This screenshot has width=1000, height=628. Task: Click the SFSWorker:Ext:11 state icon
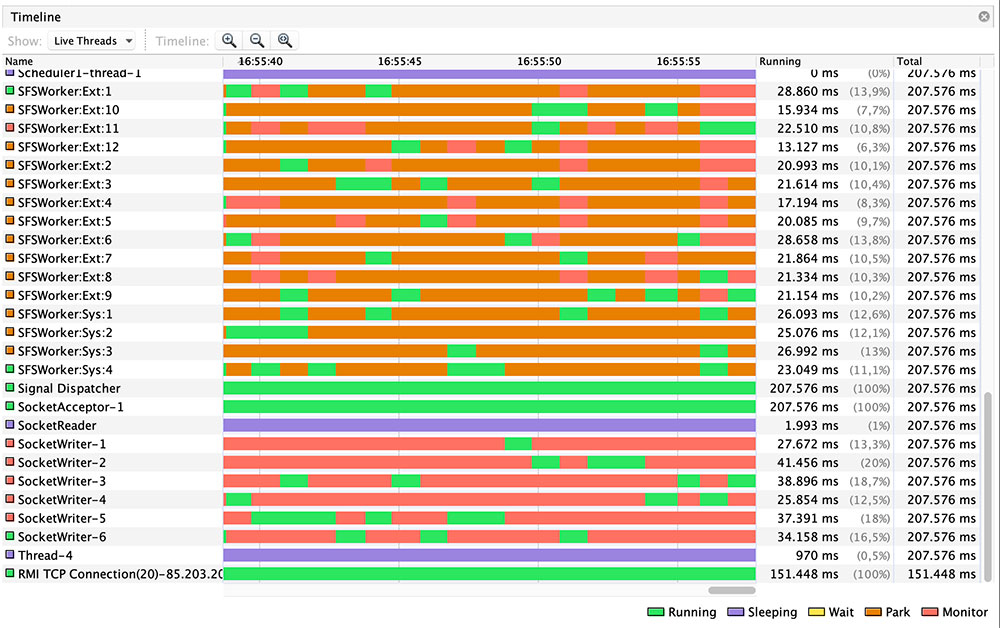(x=10, y=128)
